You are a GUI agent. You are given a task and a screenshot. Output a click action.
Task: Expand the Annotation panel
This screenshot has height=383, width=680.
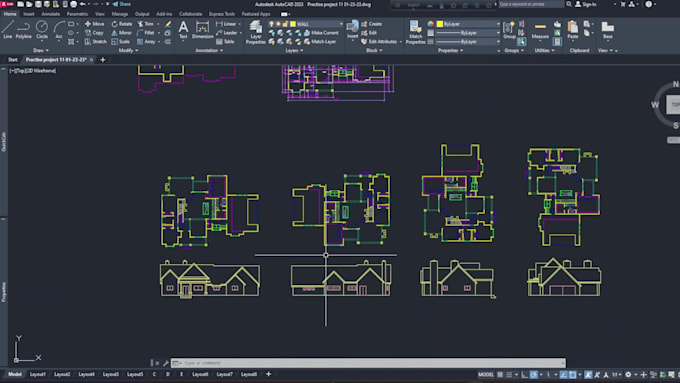pos(209,50)
